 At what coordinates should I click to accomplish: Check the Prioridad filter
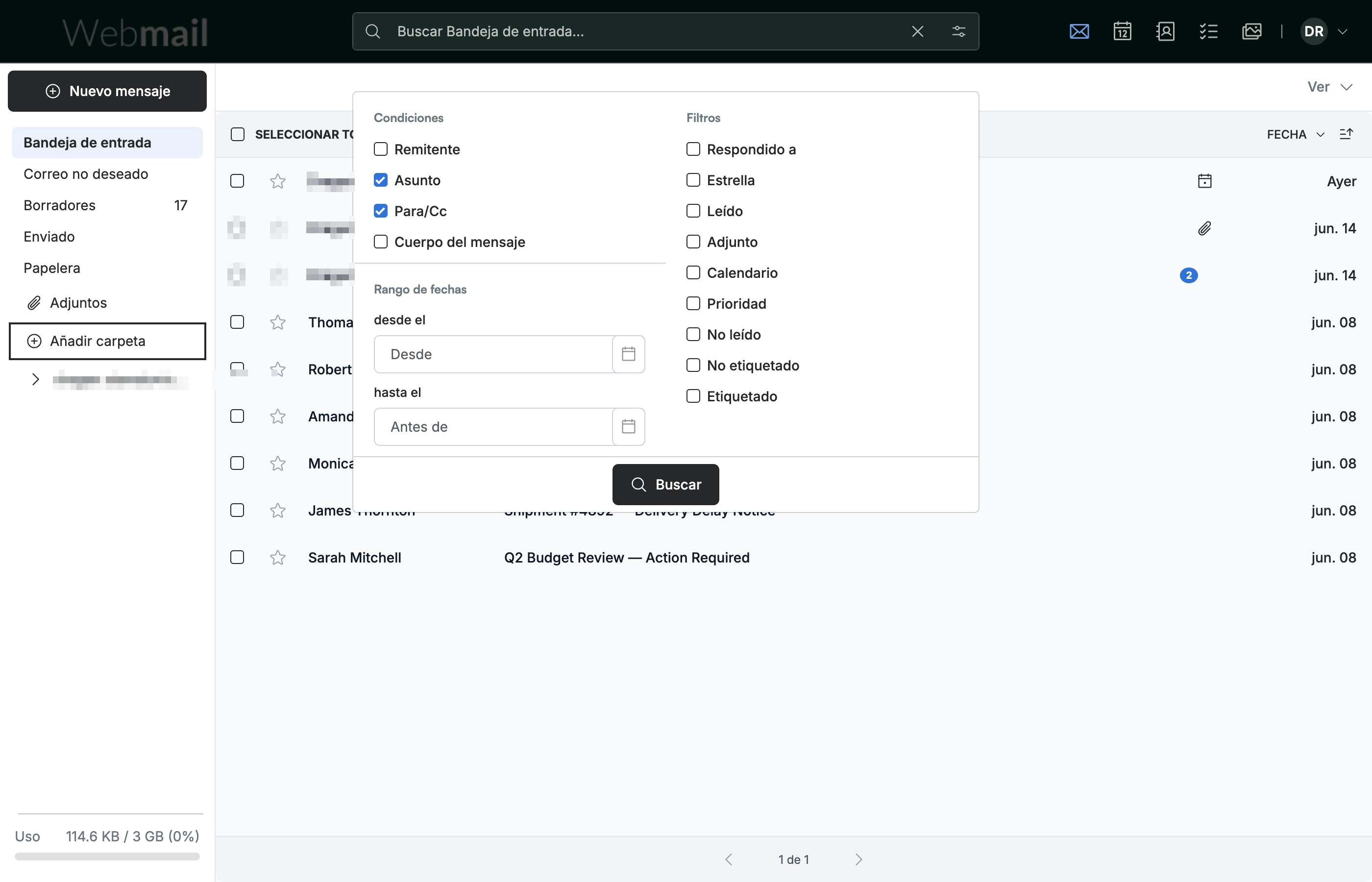[693, 303]
